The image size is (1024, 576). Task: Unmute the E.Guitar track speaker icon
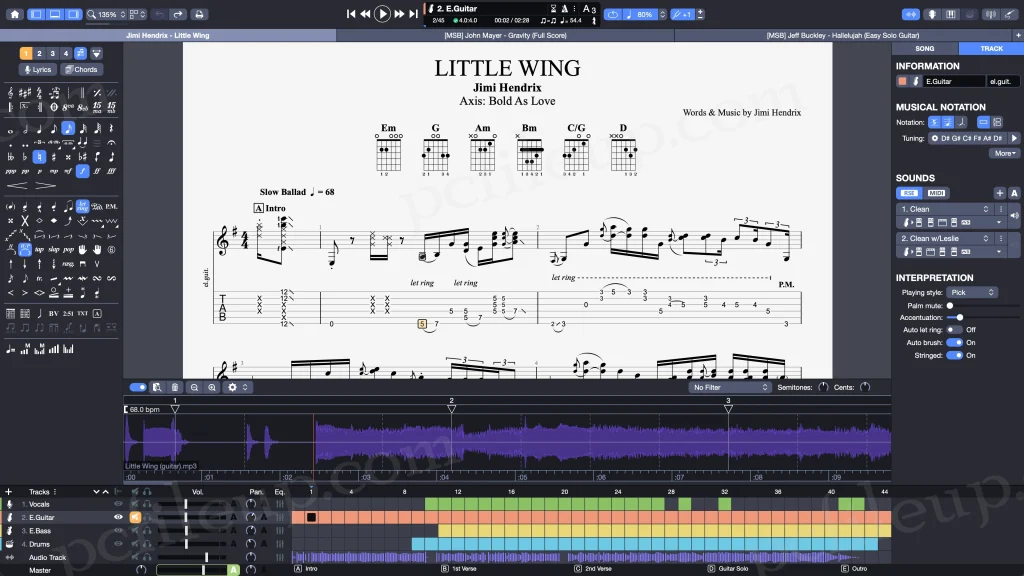pyautogui.click(x=134, y=517)
